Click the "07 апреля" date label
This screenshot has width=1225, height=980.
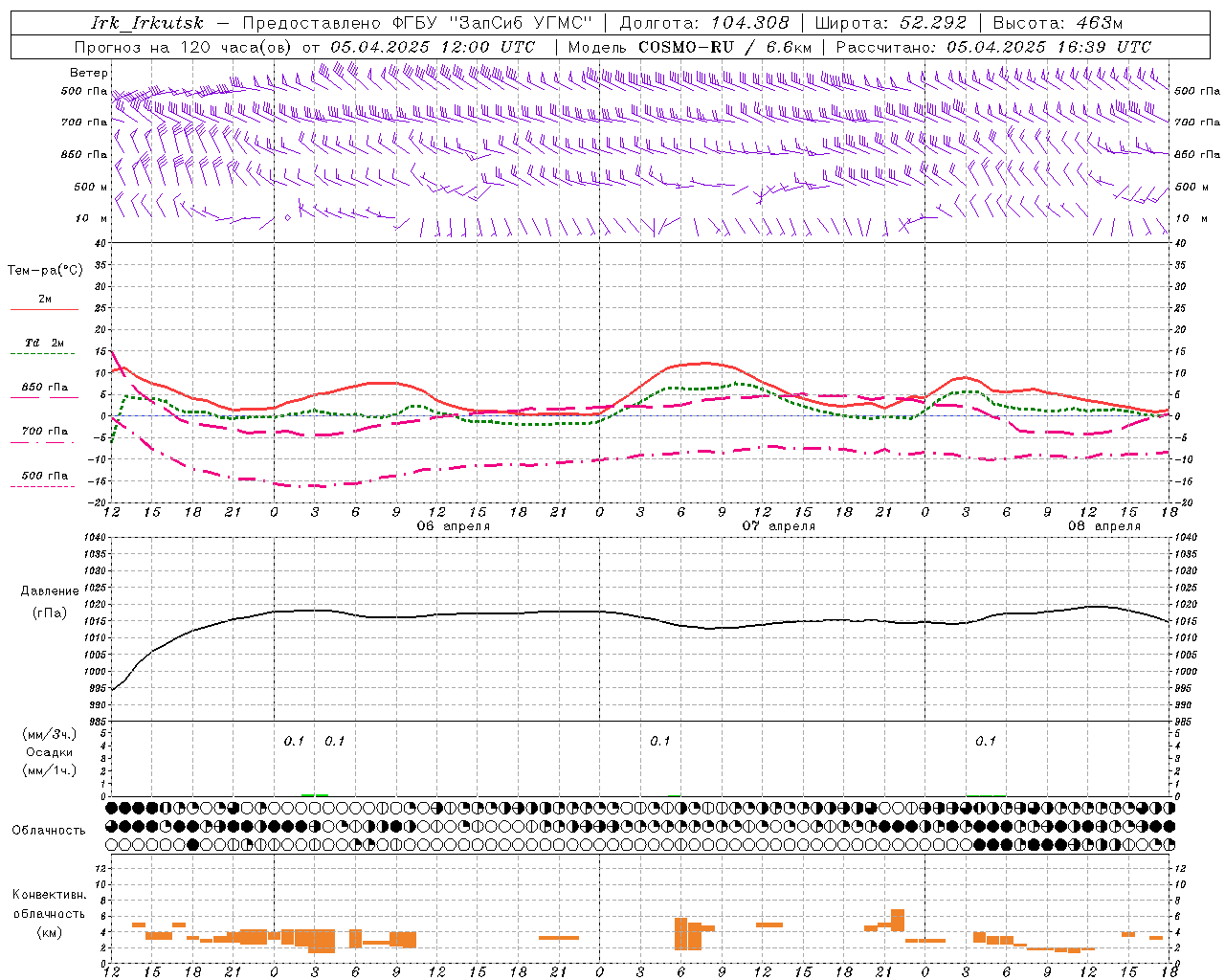click(x=779, y=526)
